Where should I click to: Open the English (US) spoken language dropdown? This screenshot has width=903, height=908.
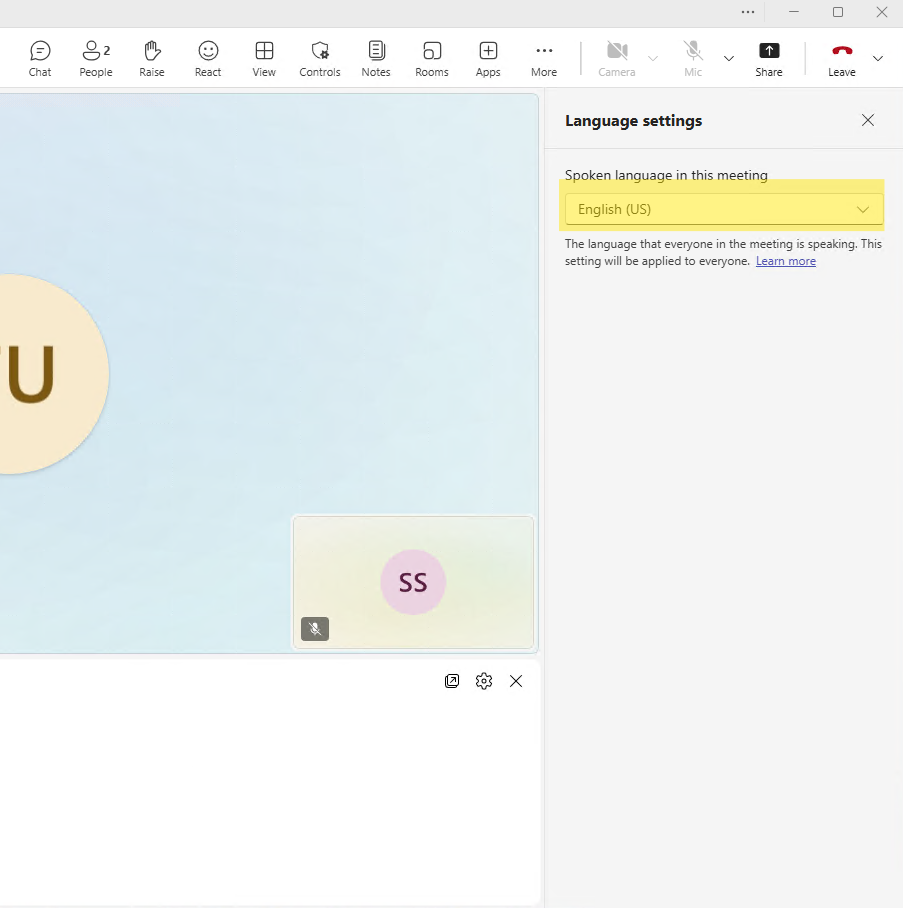pos(724,210)
